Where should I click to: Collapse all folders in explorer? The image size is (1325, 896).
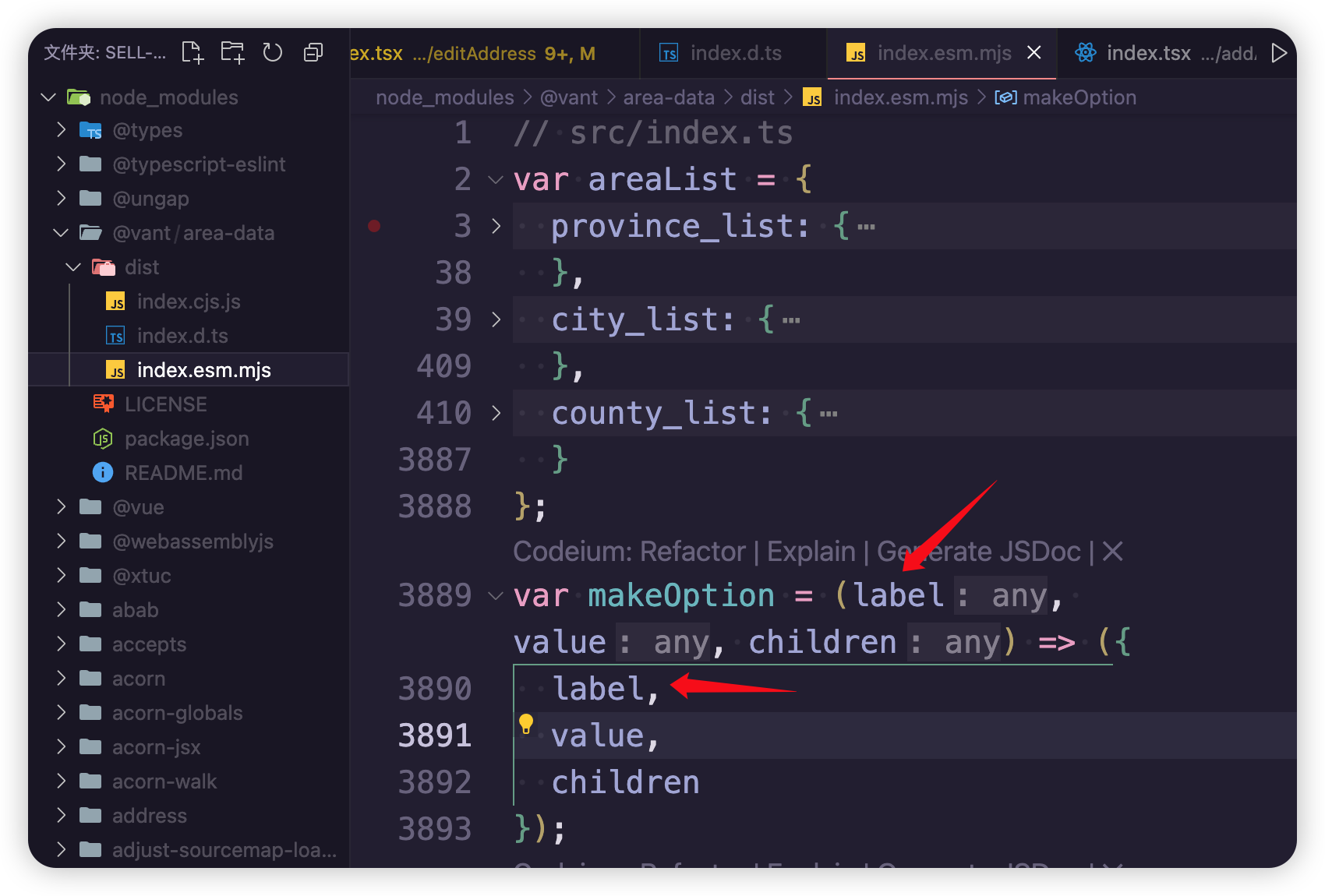[313, 52]
